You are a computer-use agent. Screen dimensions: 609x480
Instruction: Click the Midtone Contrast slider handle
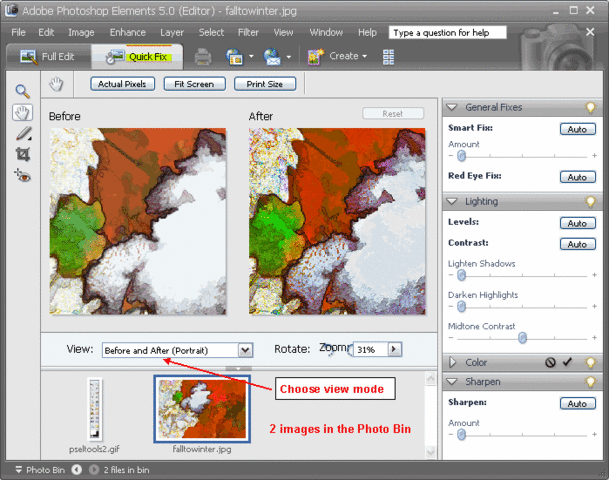(x=522, y=338)
